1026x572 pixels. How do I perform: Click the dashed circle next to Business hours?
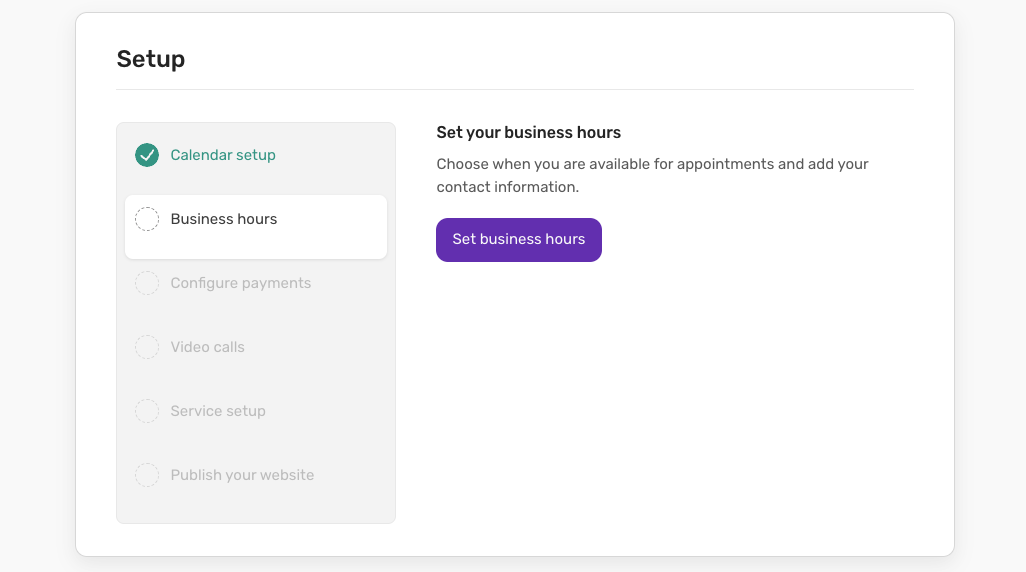click(147, 219)
